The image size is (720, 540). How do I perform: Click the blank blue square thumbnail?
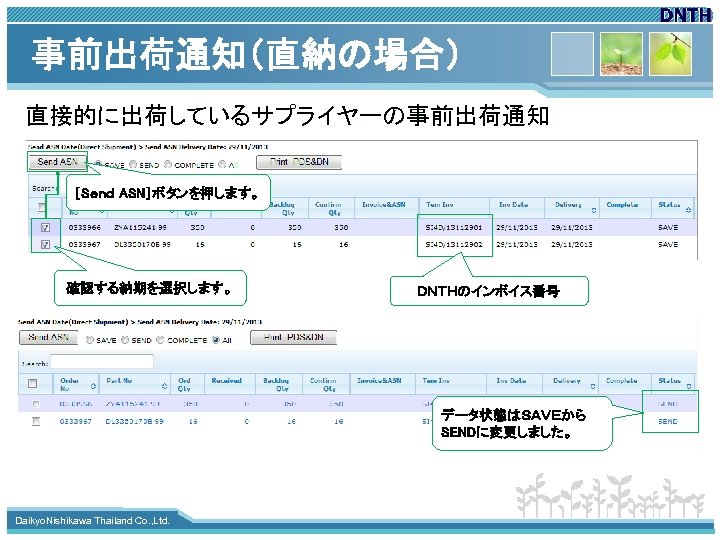click(572, 54)
